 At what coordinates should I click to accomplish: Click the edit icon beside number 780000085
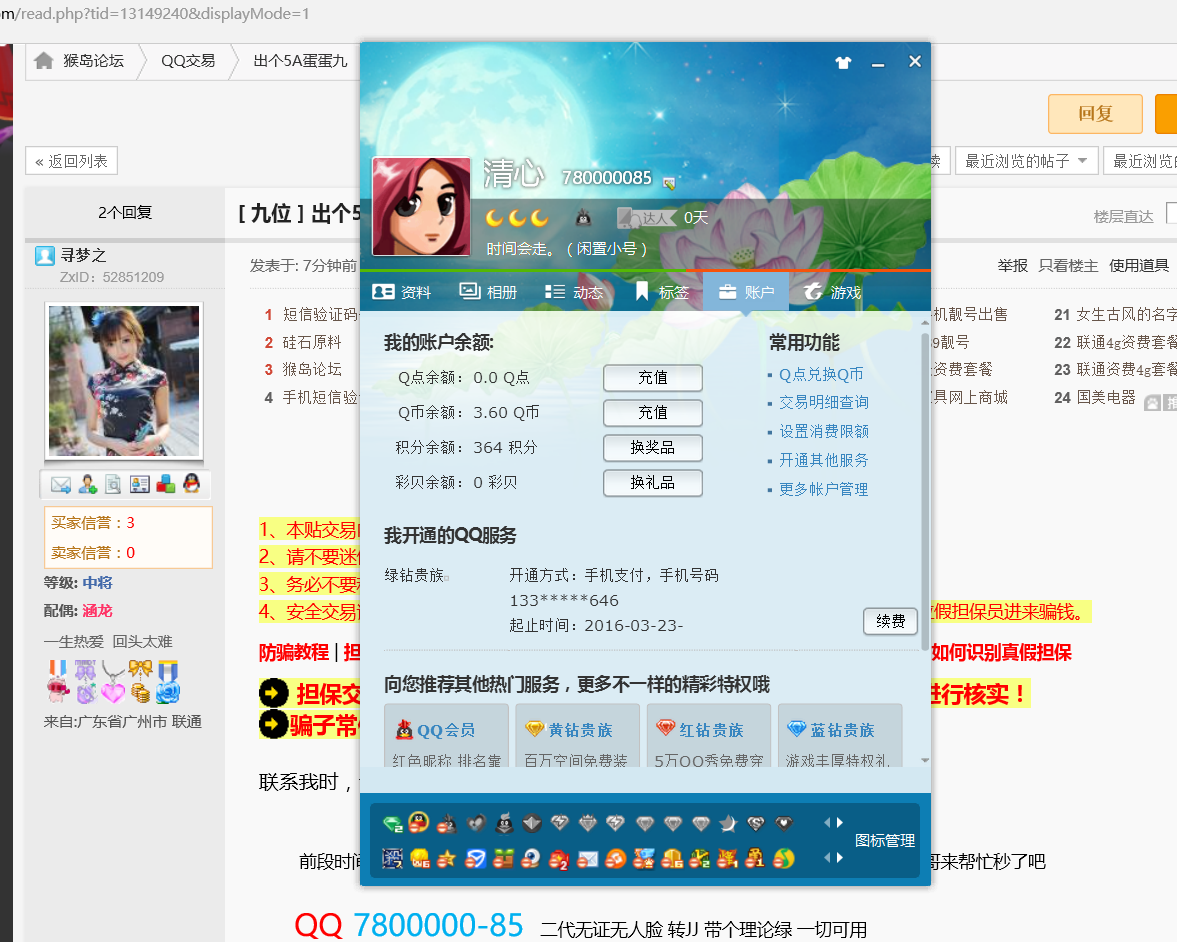click(x=669, y=182)
